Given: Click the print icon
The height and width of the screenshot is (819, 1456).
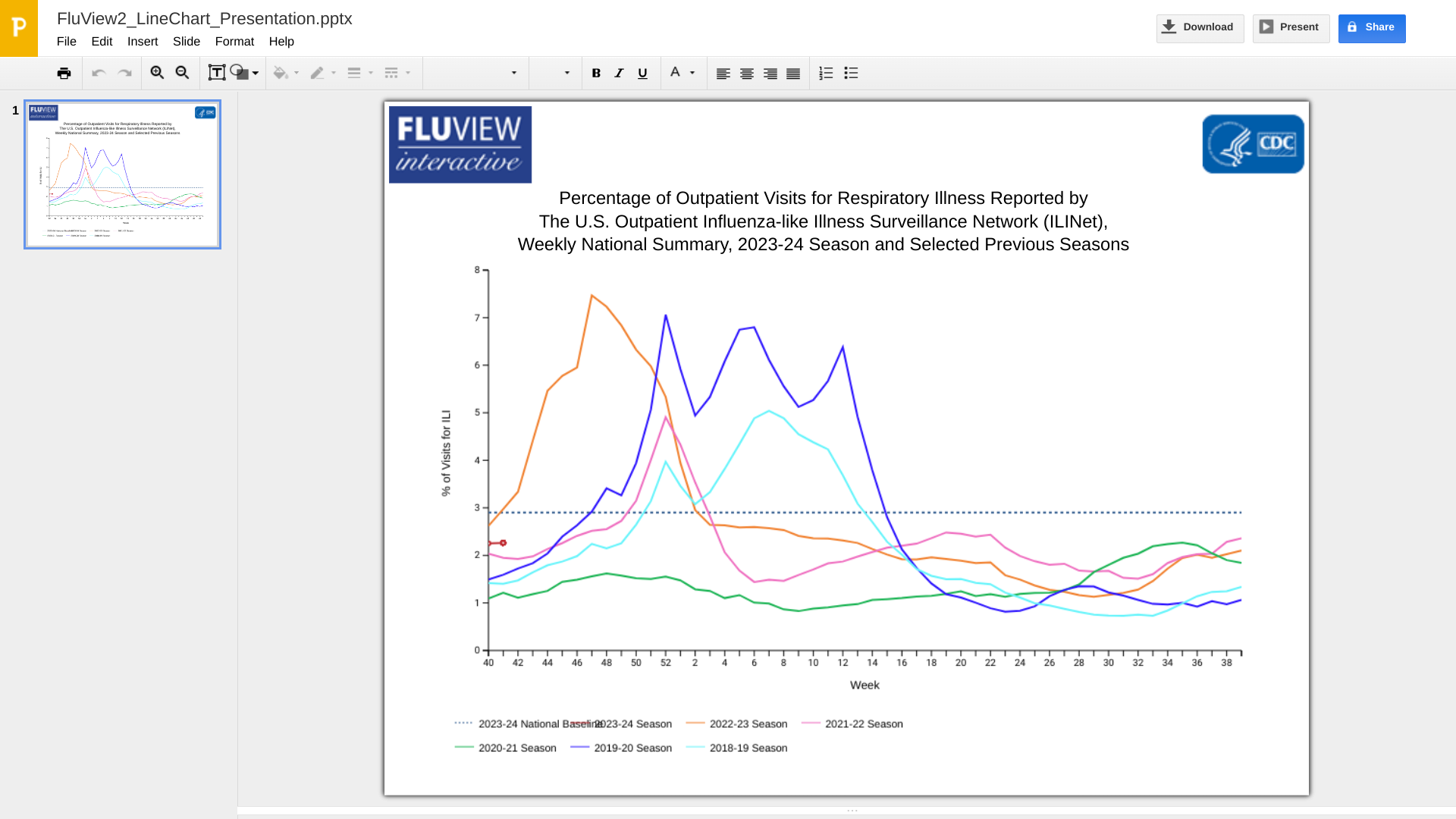Looking at the screenshot, I should pos(64,74).
